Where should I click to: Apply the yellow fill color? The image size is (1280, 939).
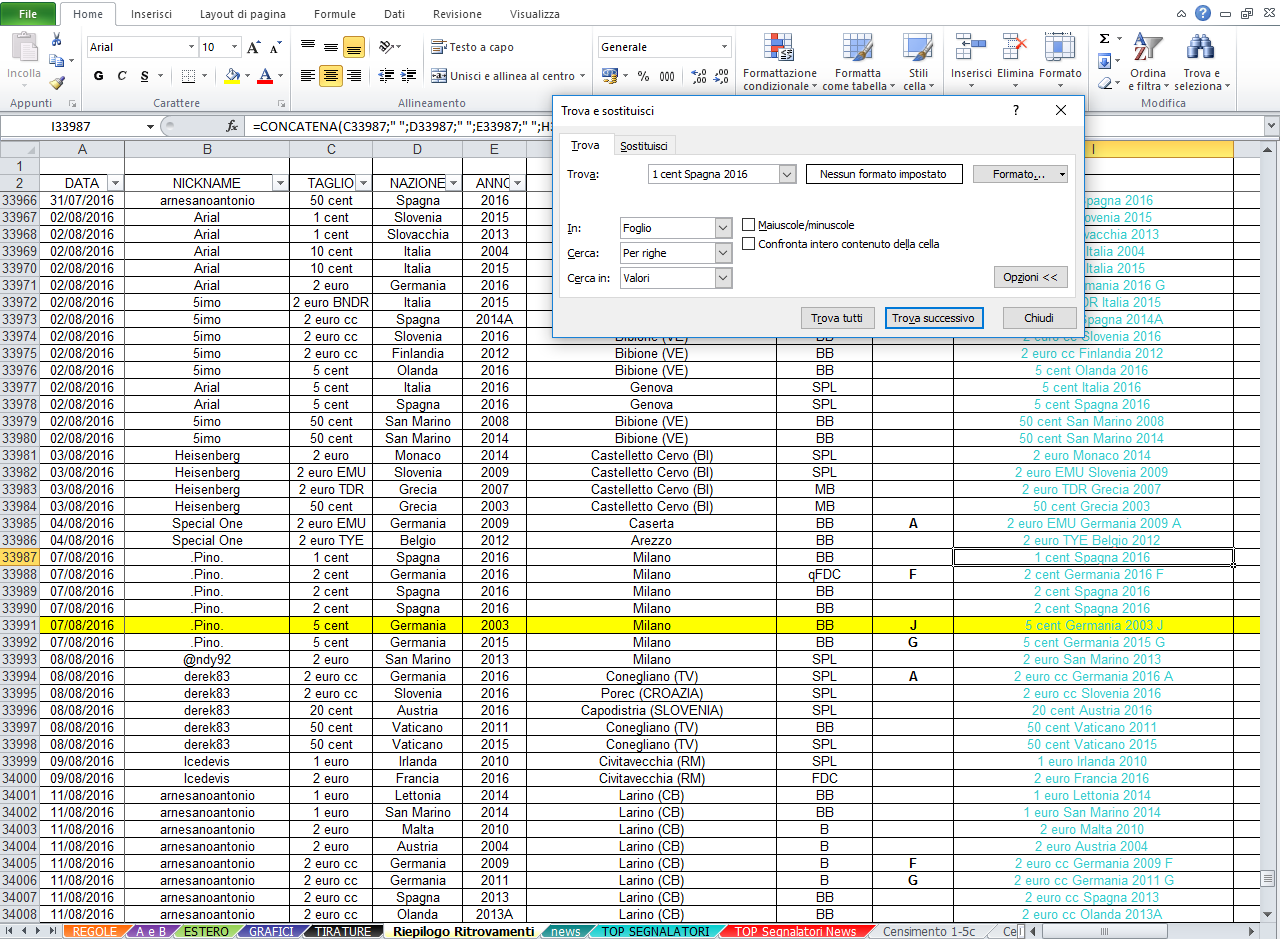point(232,76)
